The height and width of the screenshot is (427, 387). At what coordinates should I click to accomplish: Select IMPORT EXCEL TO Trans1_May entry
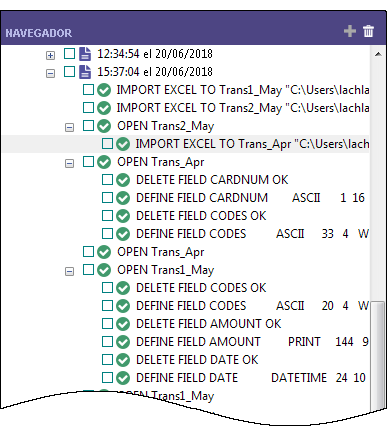pyautogui.click(x=243, y=90)
